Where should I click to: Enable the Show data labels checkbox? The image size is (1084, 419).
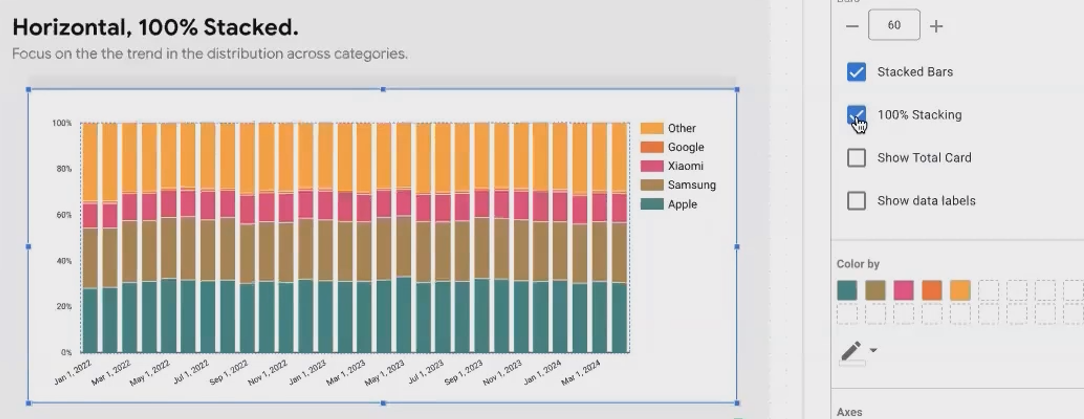click(857, 201)
